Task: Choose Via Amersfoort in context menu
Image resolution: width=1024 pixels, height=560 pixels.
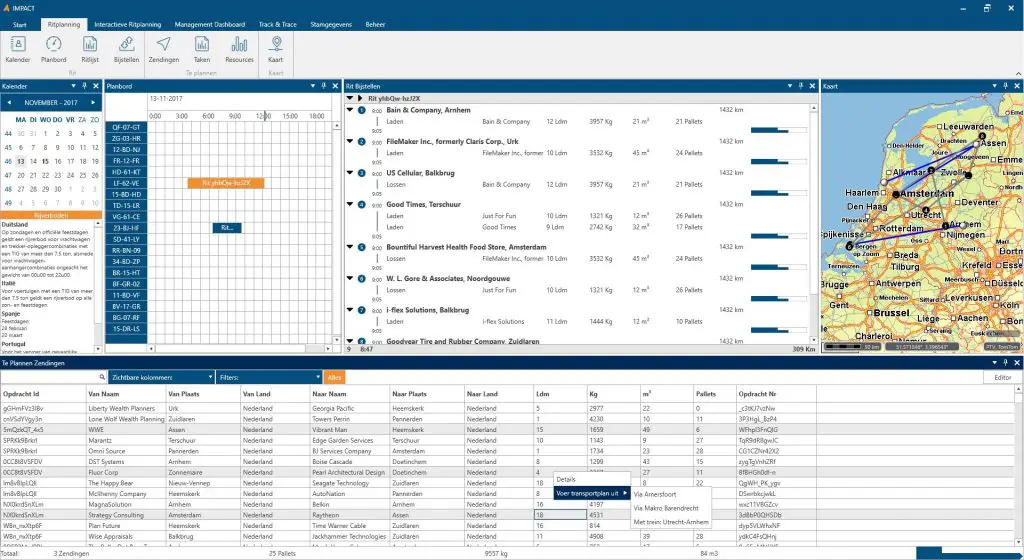Action: pos(652,493)
